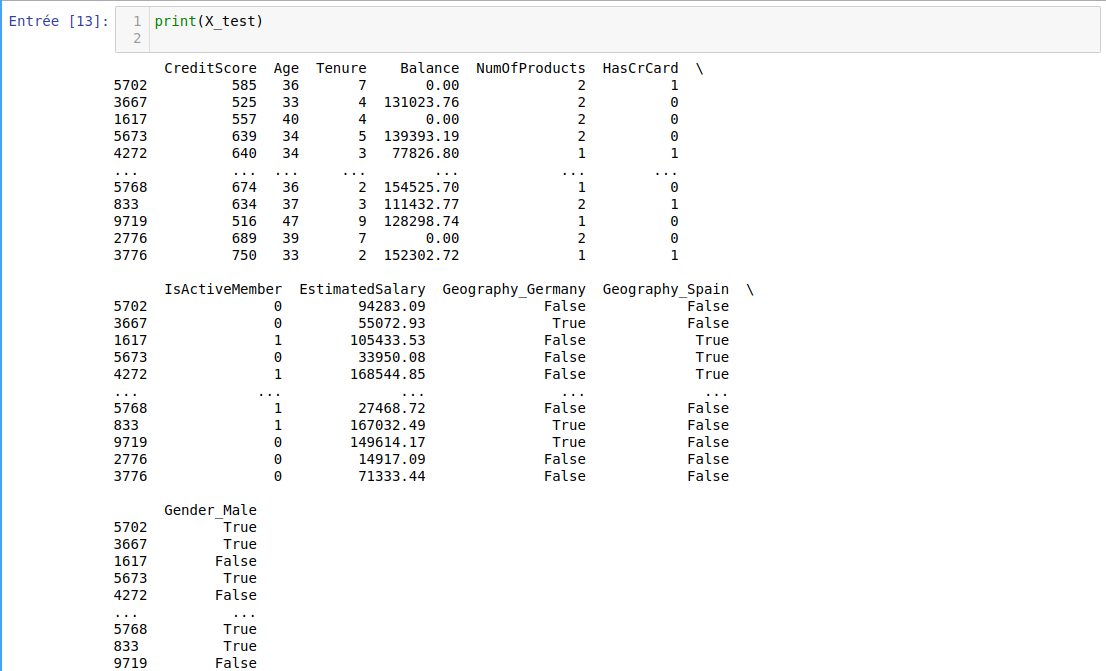Click the CreditScore column header in output
The image size is (1106, 671).
(x=210, y=68)
